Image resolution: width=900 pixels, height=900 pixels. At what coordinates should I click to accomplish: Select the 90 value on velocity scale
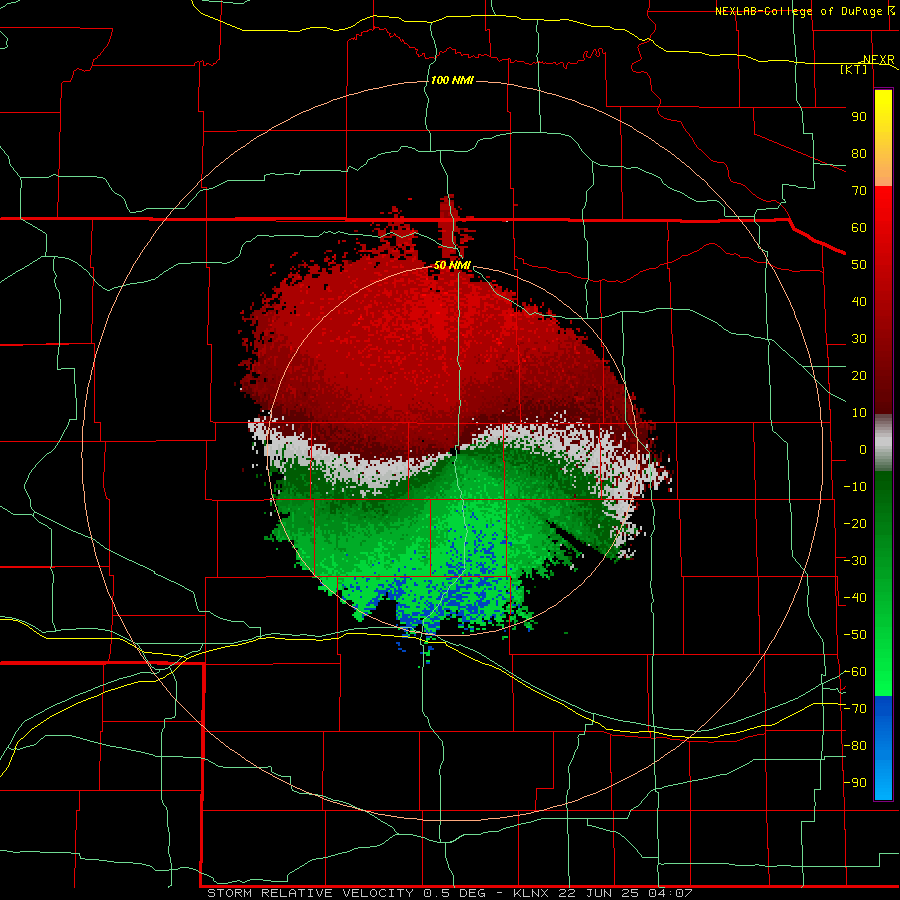point(859,117)
